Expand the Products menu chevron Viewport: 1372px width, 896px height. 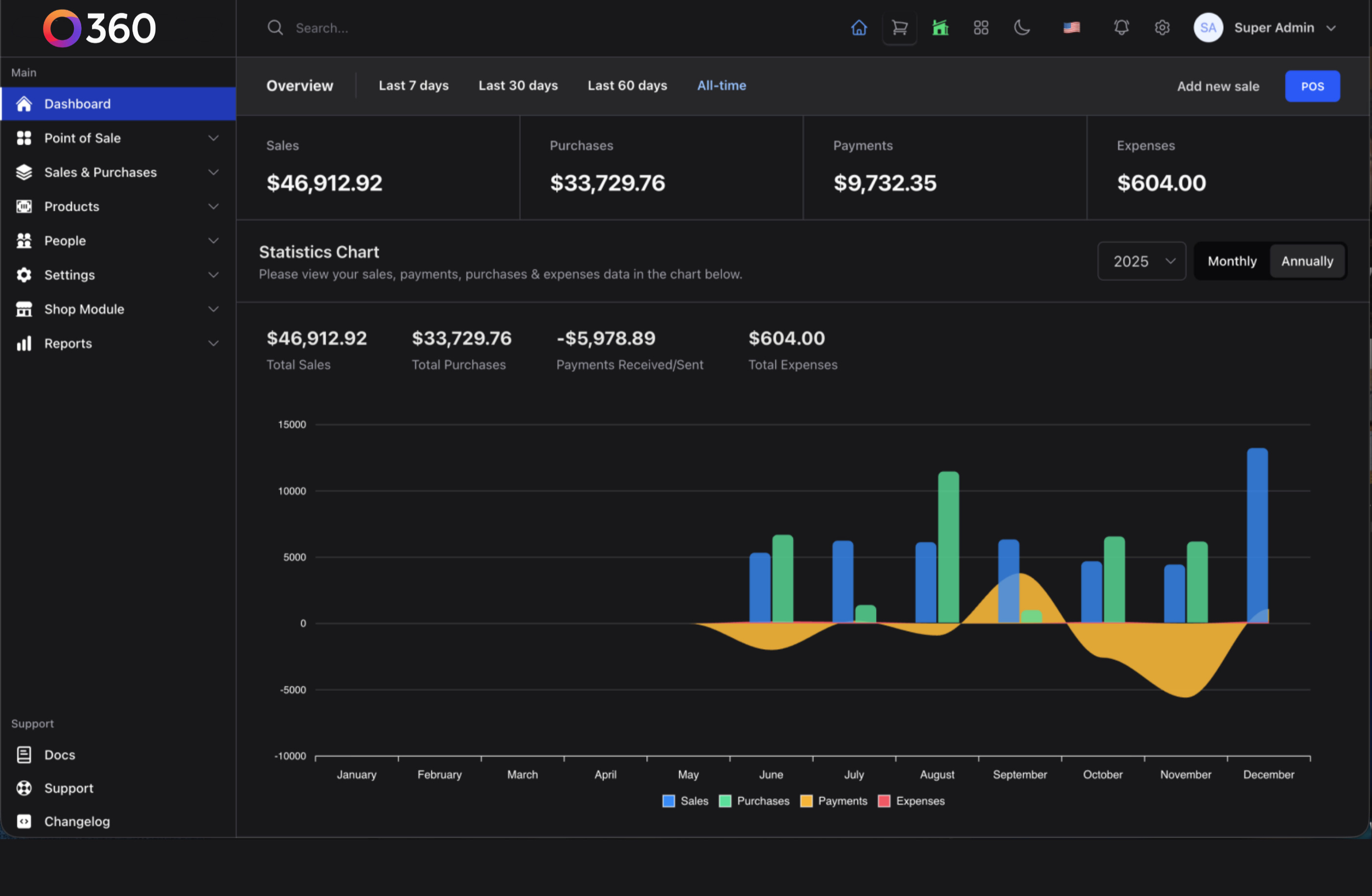(x=213, y=207)
